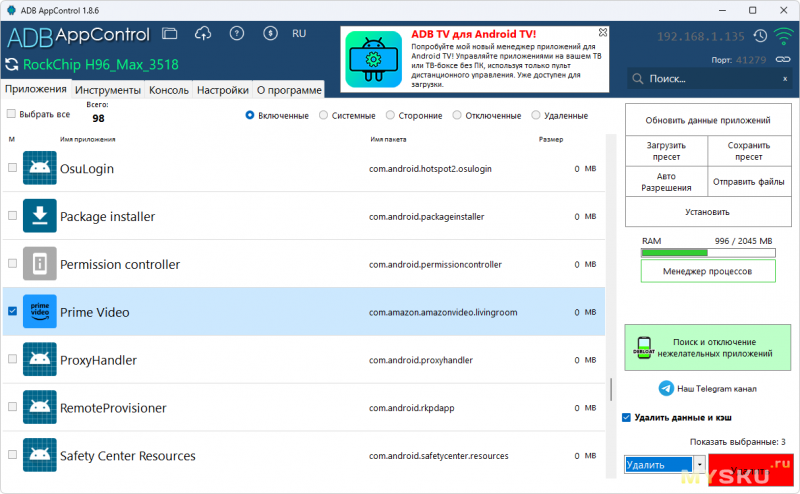Screen dimensions: 800x494
Task: Toggle Выбрать все checkbox
Action: 11,114
